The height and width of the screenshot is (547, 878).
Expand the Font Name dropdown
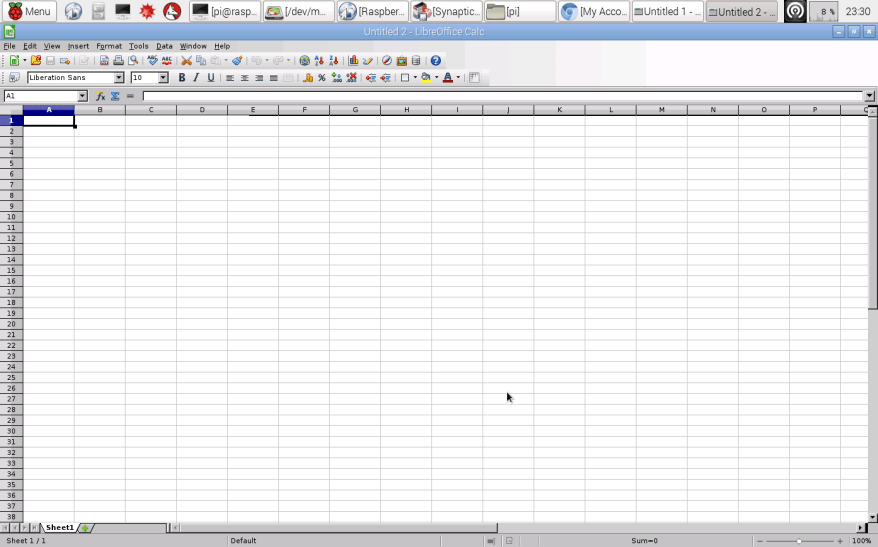click(119, 78)
